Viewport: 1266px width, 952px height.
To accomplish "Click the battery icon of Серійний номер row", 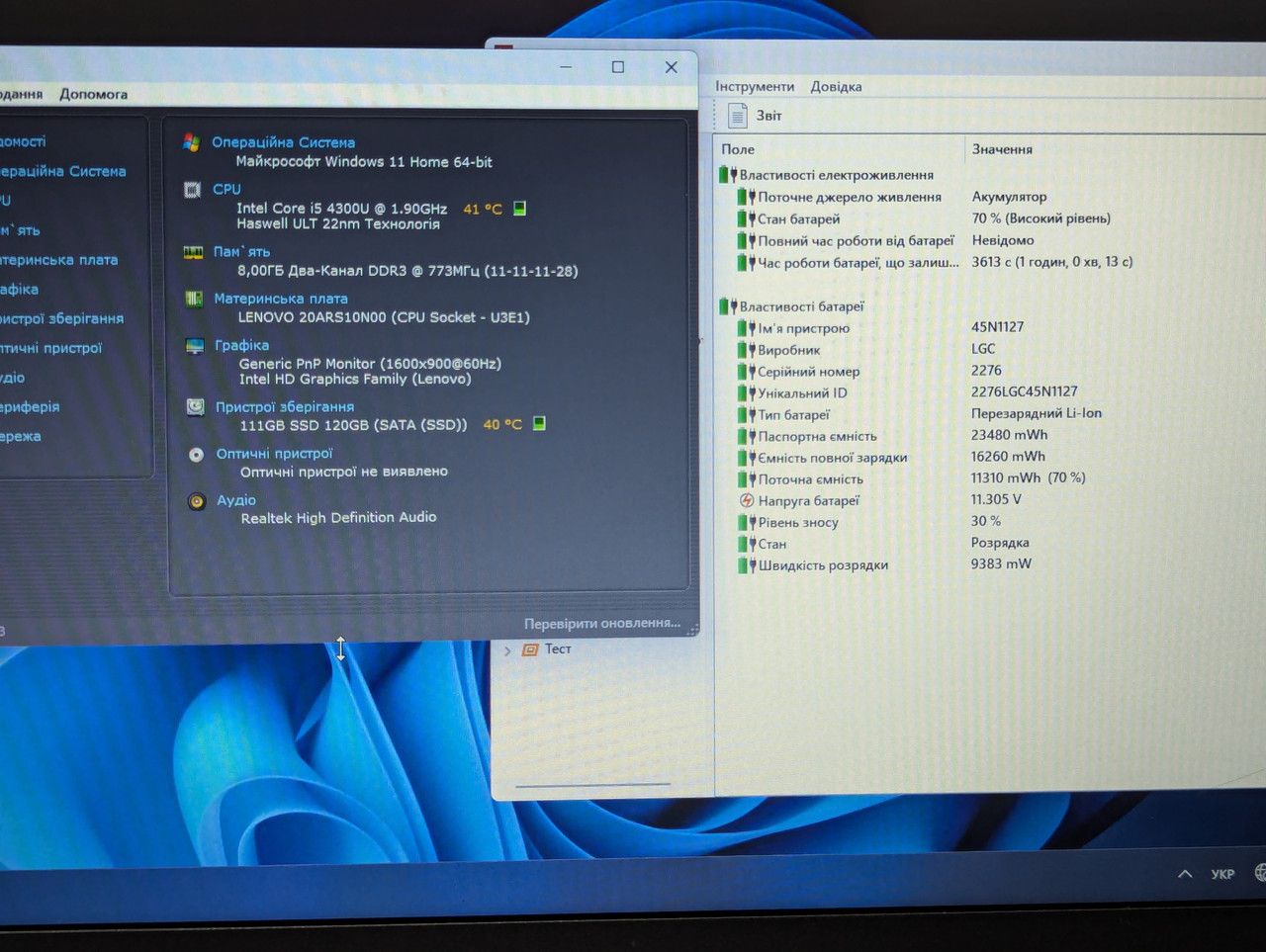I will (x=746, y=372).
